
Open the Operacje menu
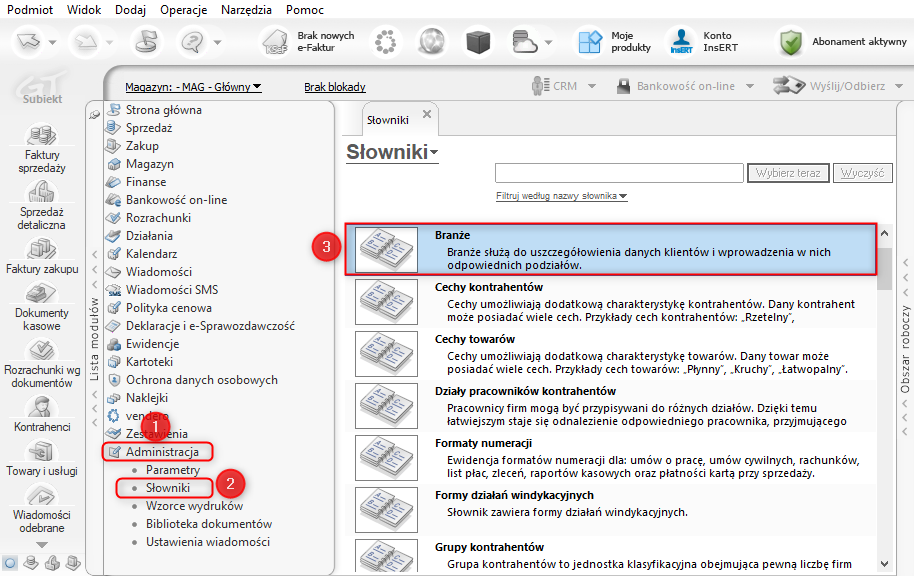pyautogui.click(x=184, y=10)
